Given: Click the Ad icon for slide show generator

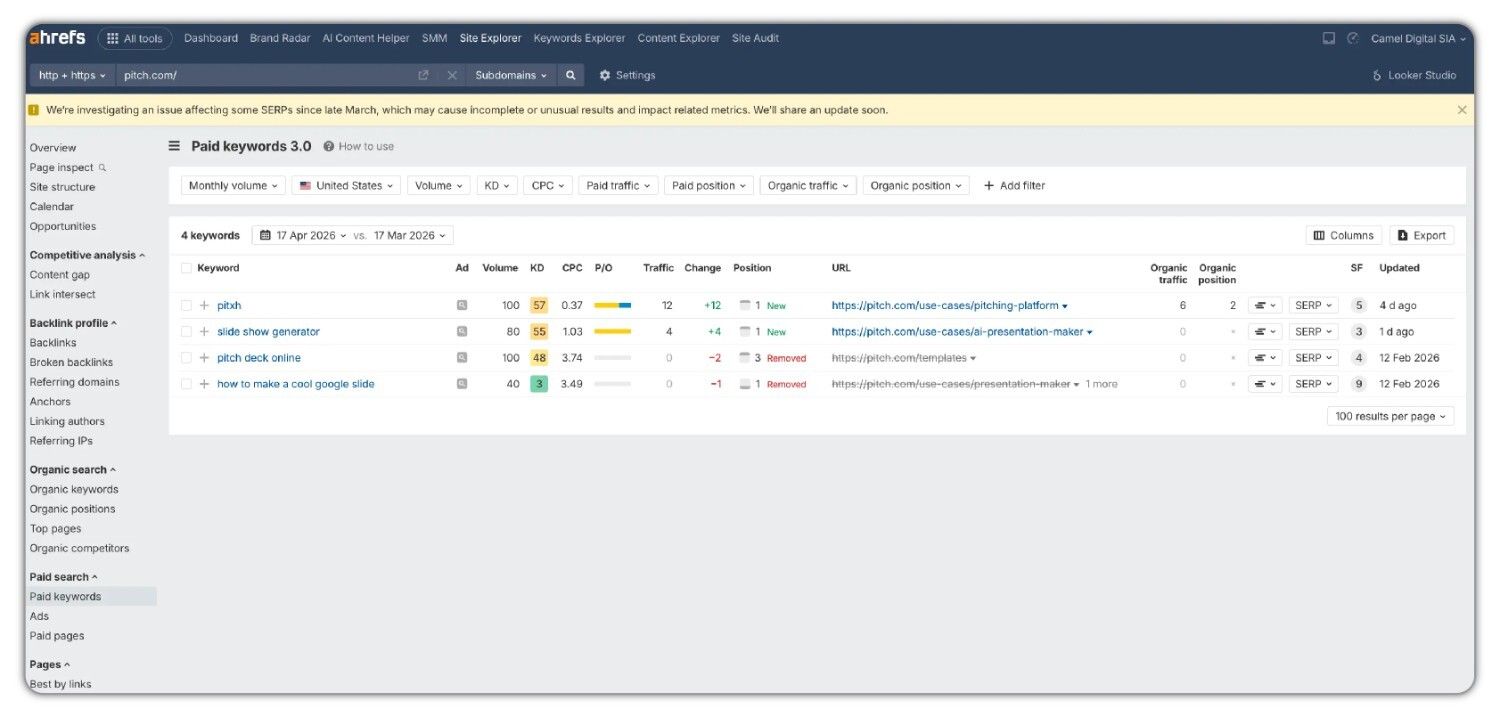Looking at the screenshot, I should 462,331.
